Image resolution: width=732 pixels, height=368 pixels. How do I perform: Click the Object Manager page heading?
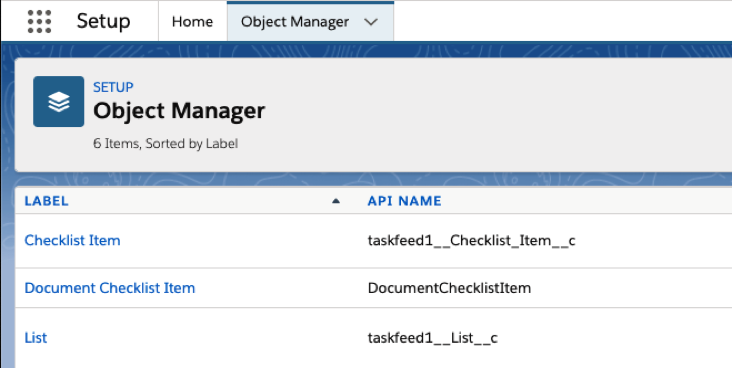(179, 111)
